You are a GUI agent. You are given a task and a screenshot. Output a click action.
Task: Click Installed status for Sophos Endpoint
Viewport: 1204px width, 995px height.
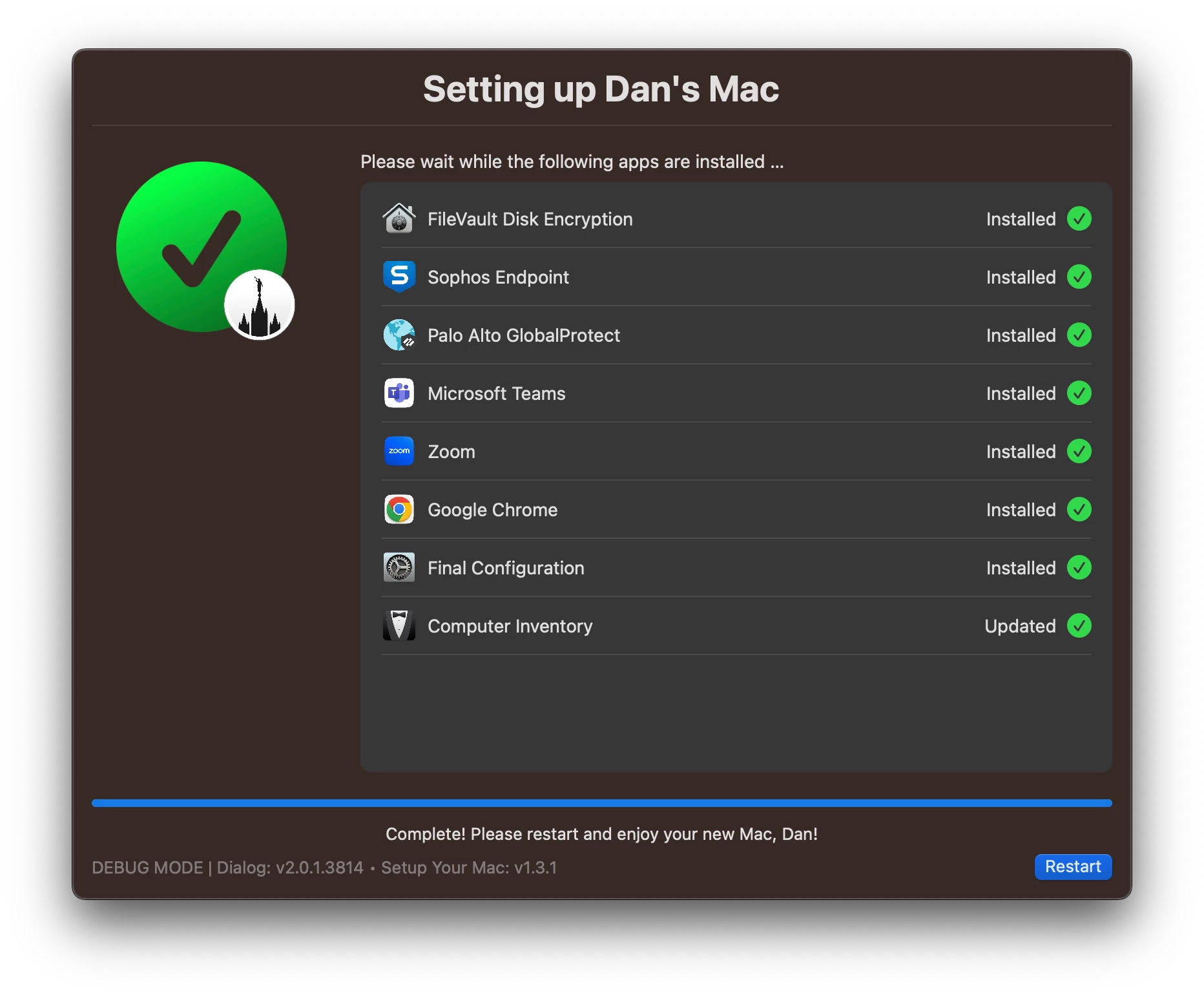click(1021, 277)
